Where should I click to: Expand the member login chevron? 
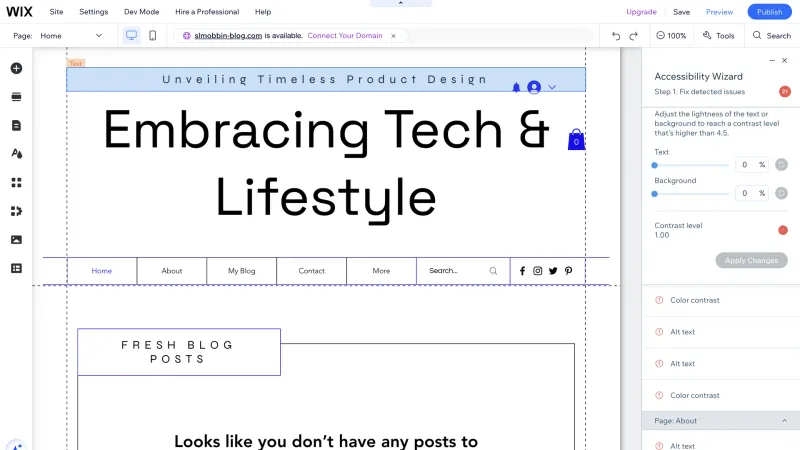[552, 87]
